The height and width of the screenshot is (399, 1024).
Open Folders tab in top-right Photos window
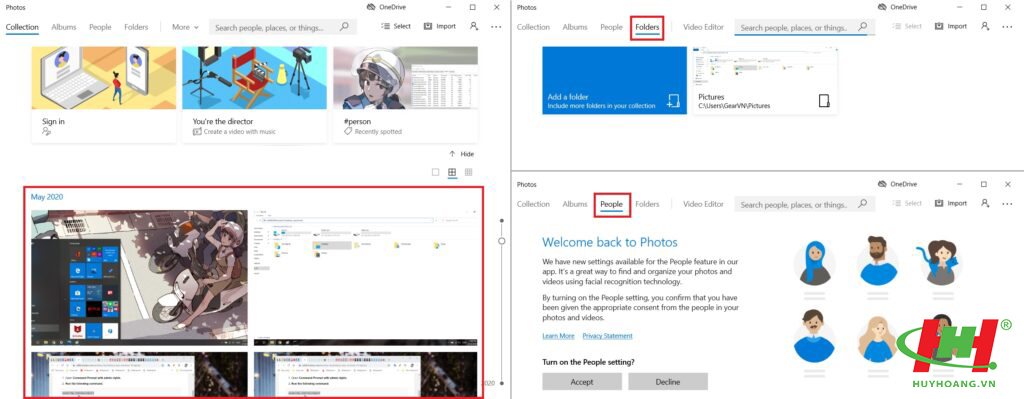[x=647, y=27]
